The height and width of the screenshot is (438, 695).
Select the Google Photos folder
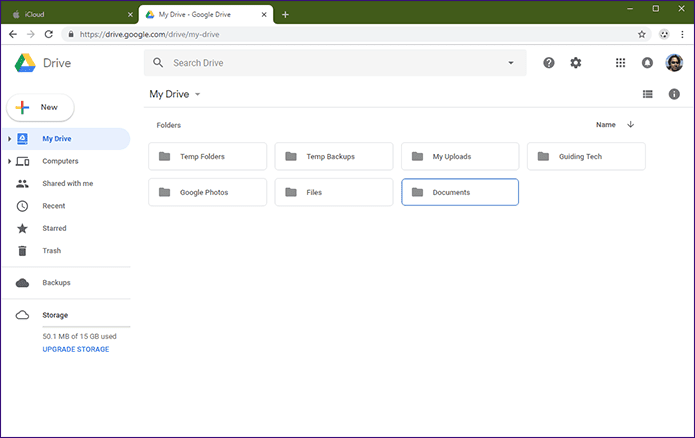coord(207,192)
